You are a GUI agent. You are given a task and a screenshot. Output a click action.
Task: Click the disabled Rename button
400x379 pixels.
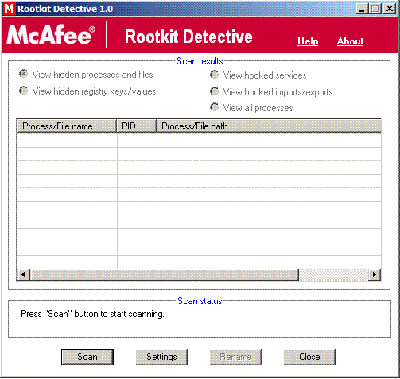236,357
